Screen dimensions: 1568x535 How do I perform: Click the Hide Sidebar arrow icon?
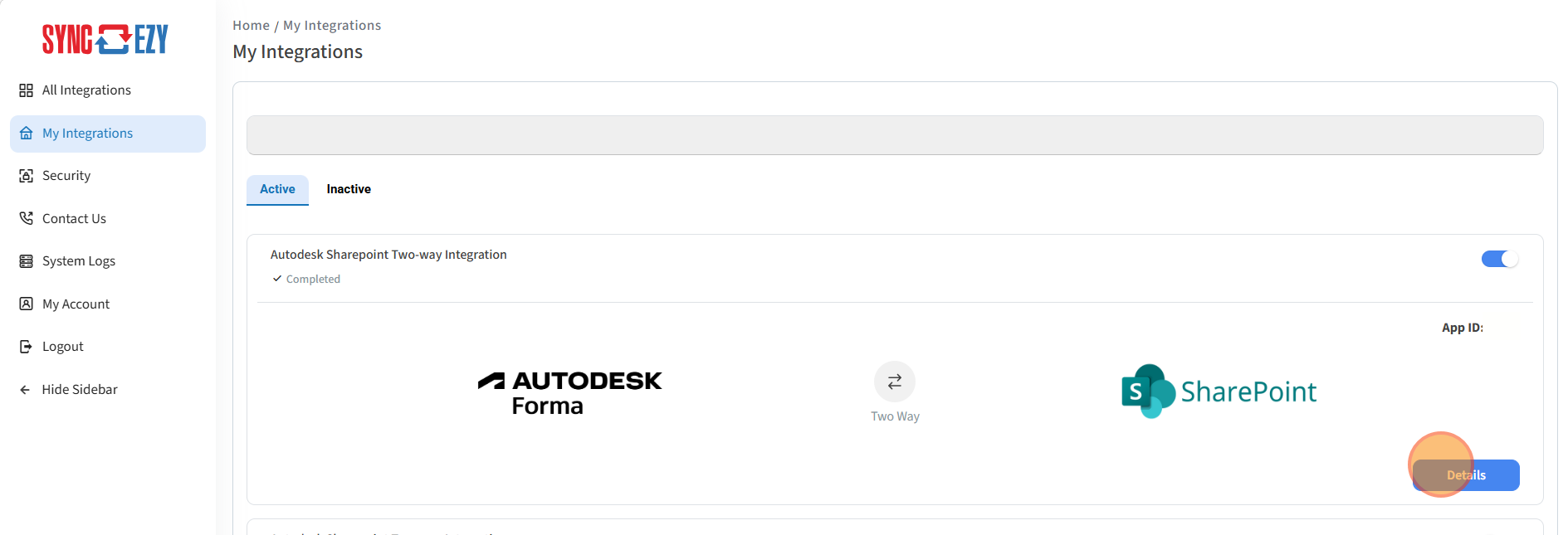26,390
